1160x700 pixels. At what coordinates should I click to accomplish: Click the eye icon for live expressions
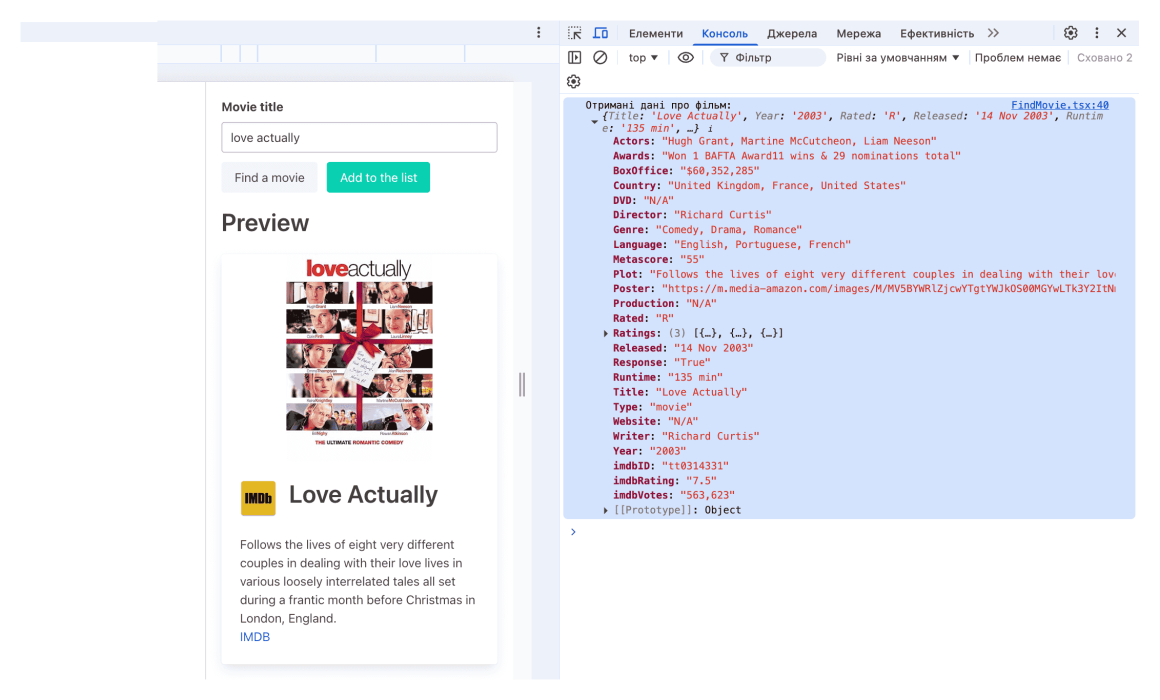point(685,58)
